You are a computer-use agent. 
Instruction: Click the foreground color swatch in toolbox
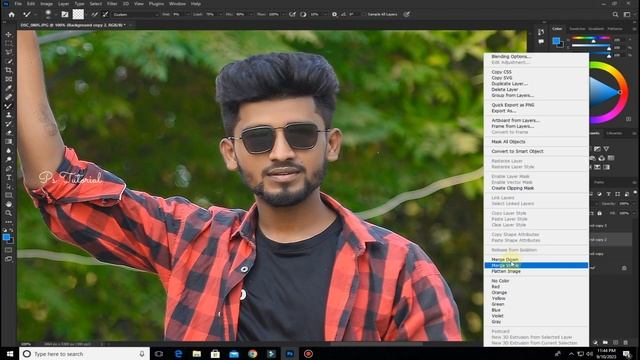coord(6,237)
